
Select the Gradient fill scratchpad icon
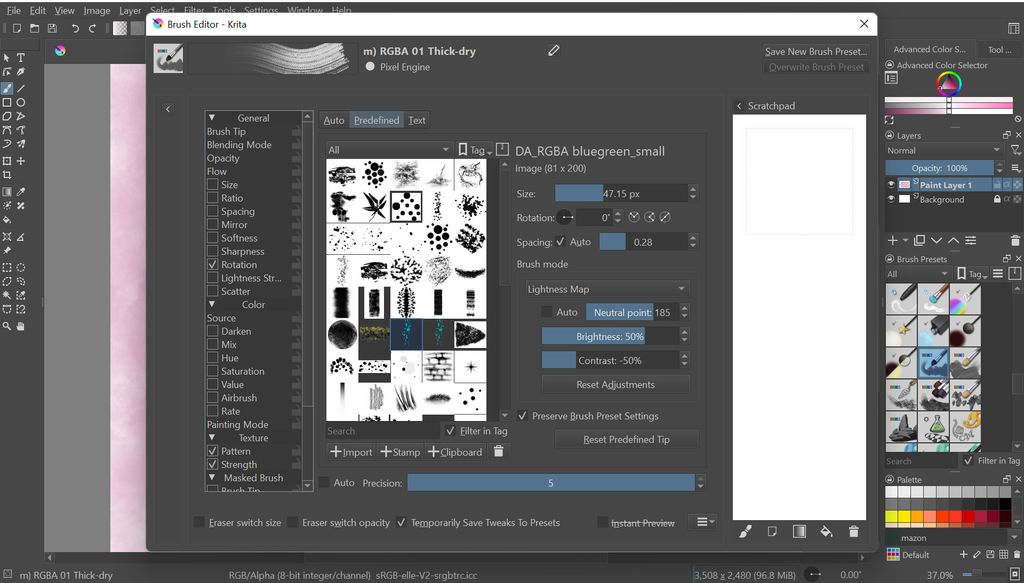click(799, 532)
